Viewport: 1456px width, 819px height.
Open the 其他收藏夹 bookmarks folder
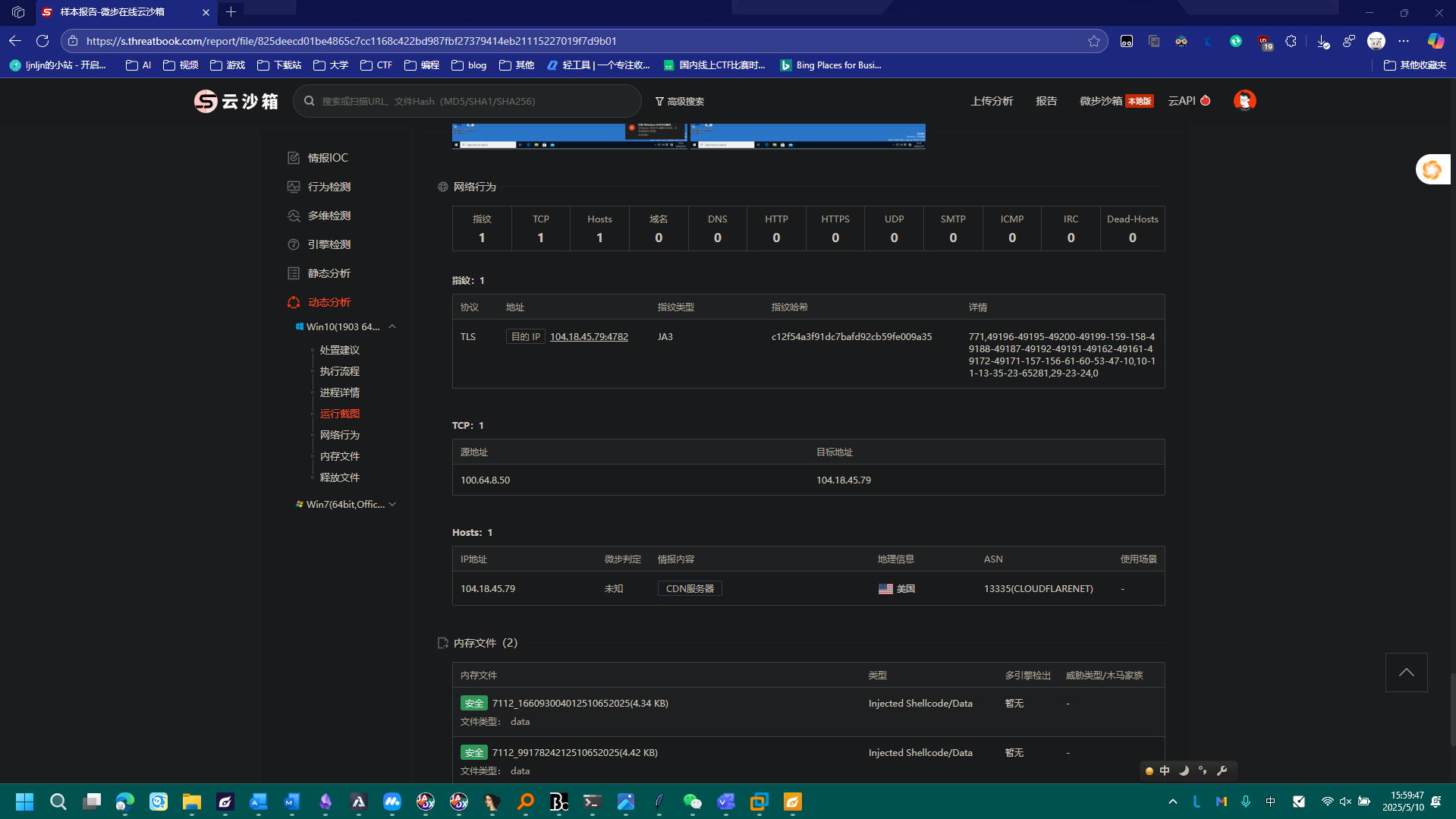pos(1415,65)
